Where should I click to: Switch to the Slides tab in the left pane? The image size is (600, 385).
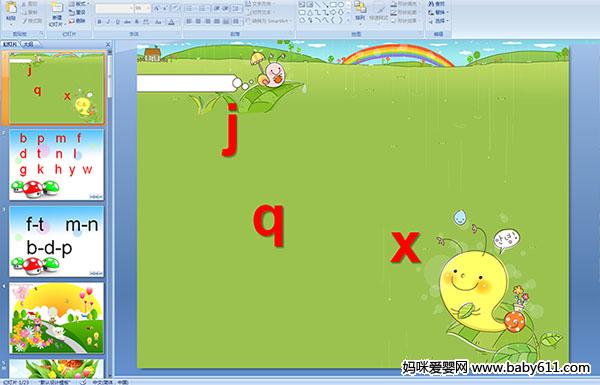point(10,44)
